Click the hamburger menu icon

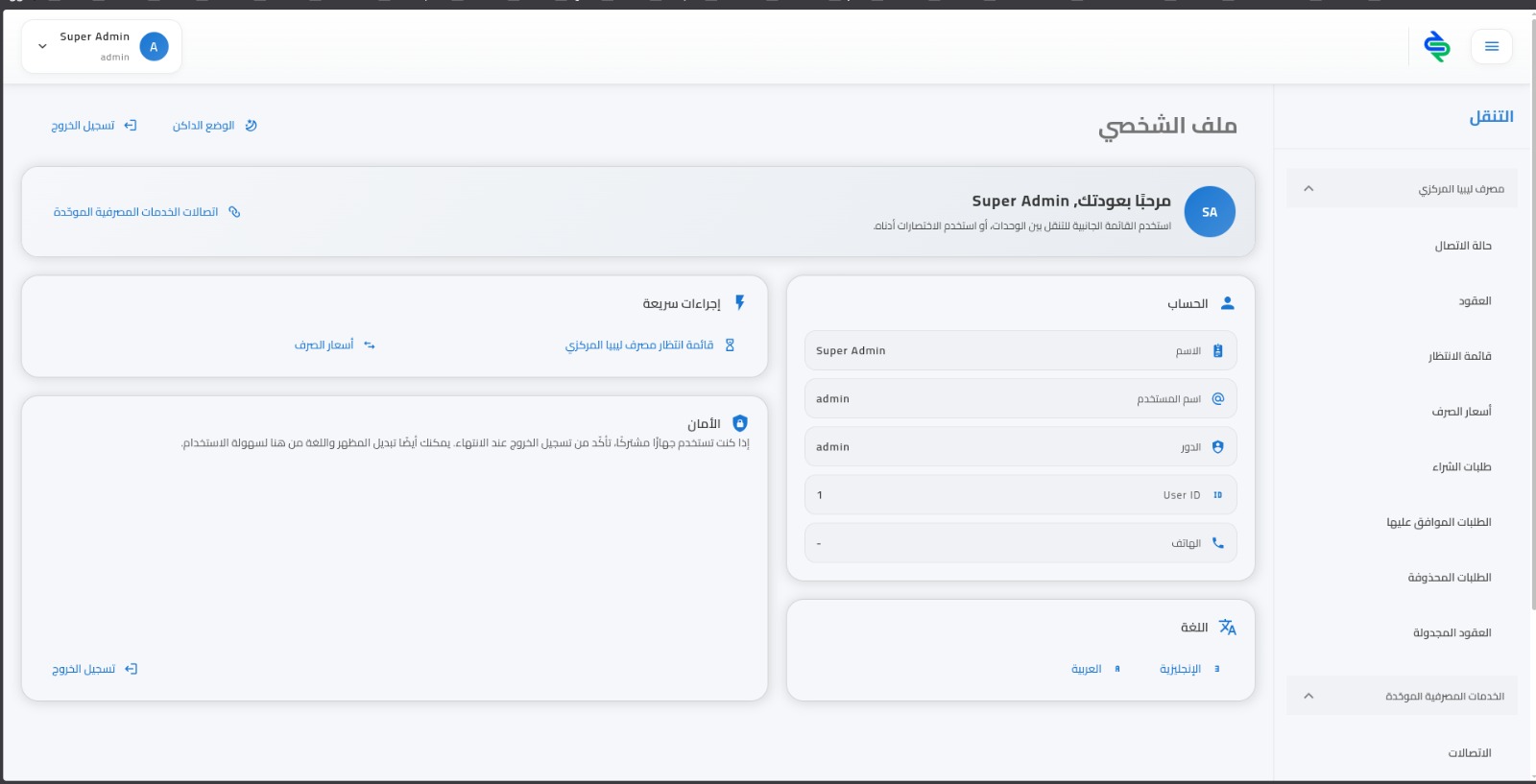[1491, 46]
